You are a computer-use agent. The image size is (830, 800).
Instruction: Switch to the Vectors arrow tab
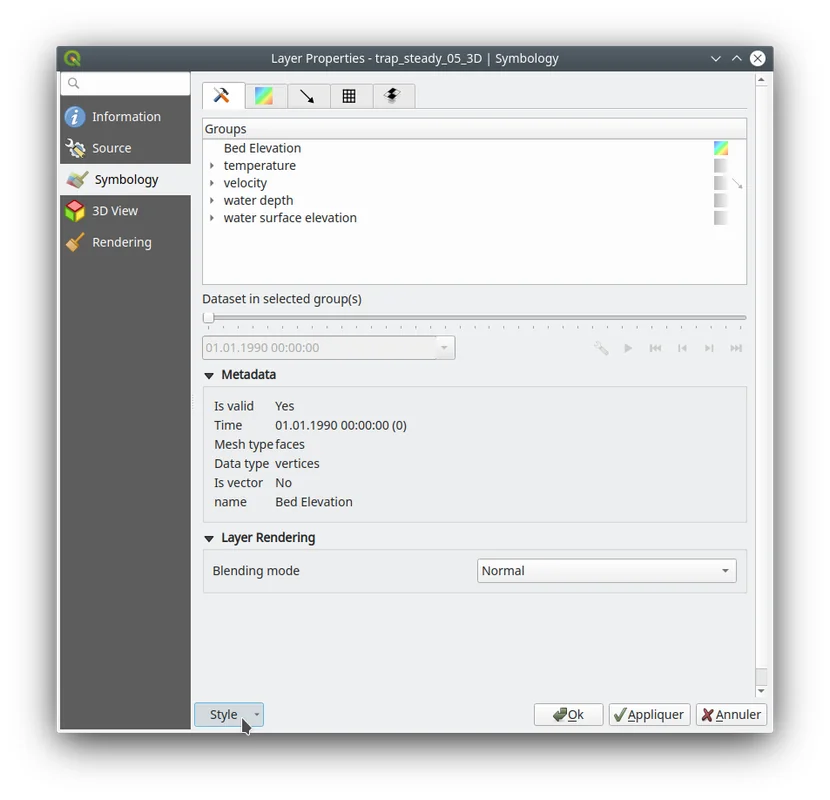pyautogui.click(x=307, y=96)
